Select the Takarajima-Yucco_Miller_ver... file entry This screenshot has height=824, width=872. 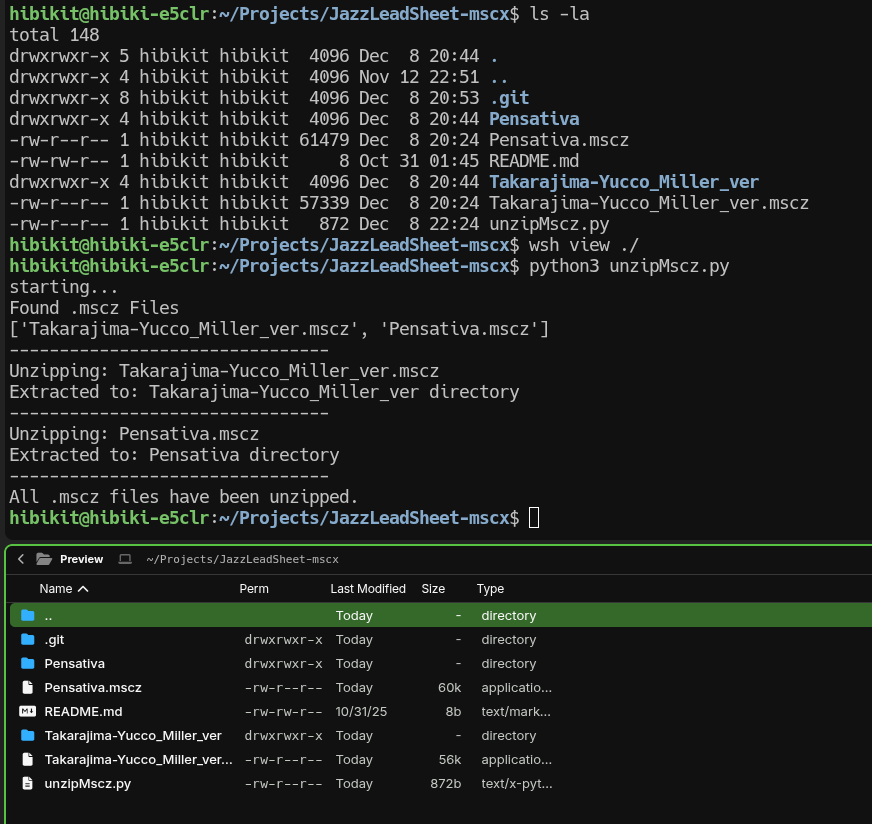tap(138, 760)
